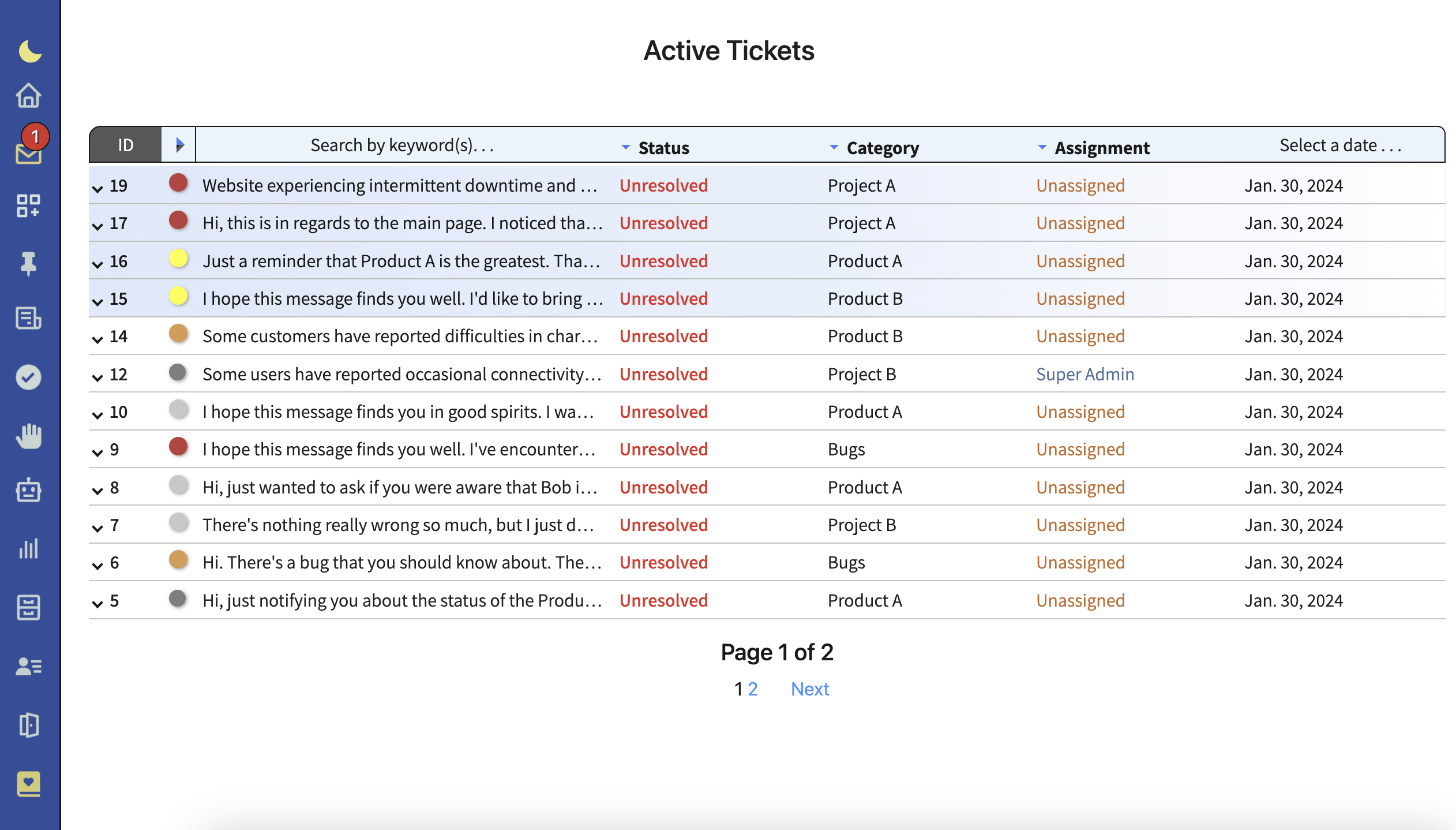Open ticket 'Hi, just wanted to ask if you'
This screenshot has width=1456, height=830.
point(400,487)
